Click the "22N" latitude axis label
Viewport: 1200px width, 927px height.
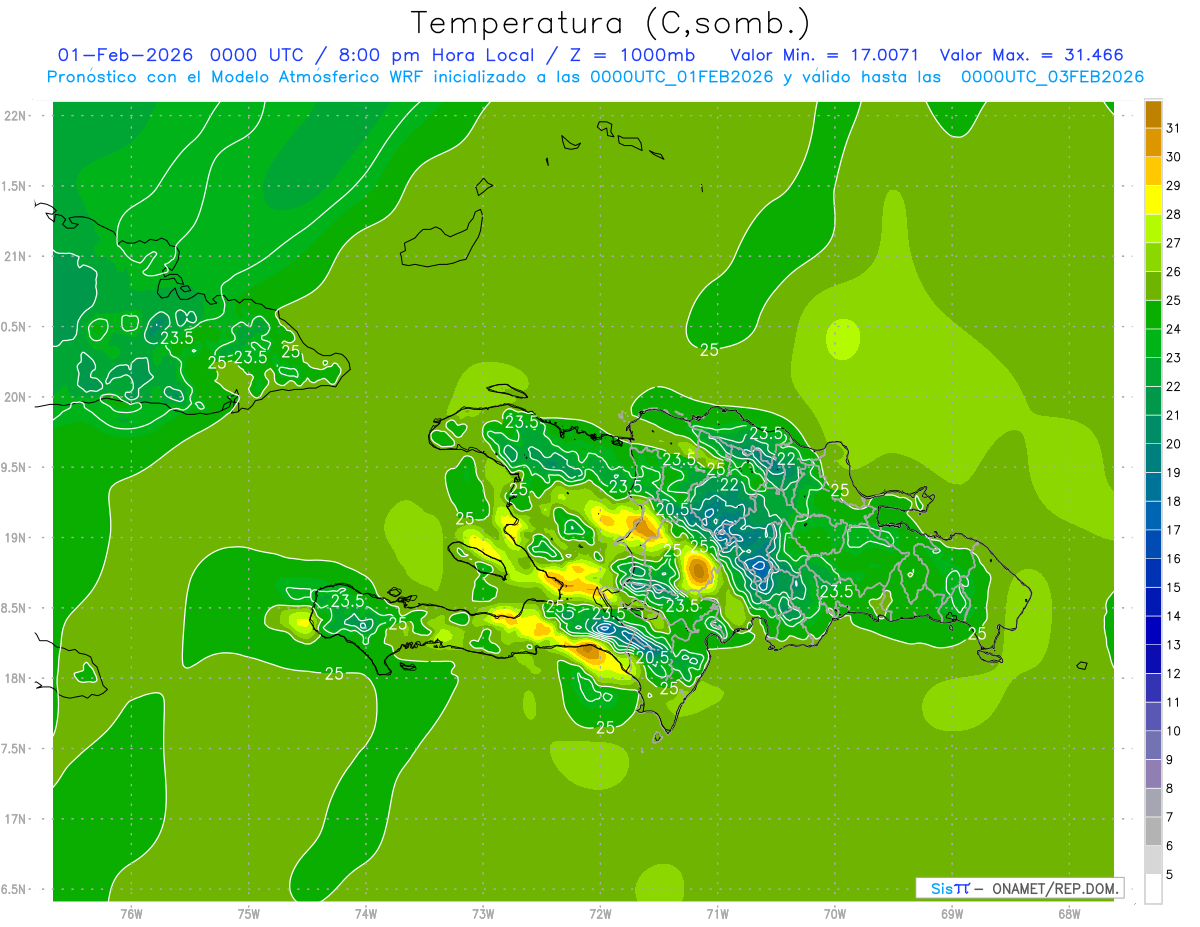click(17, 116)
